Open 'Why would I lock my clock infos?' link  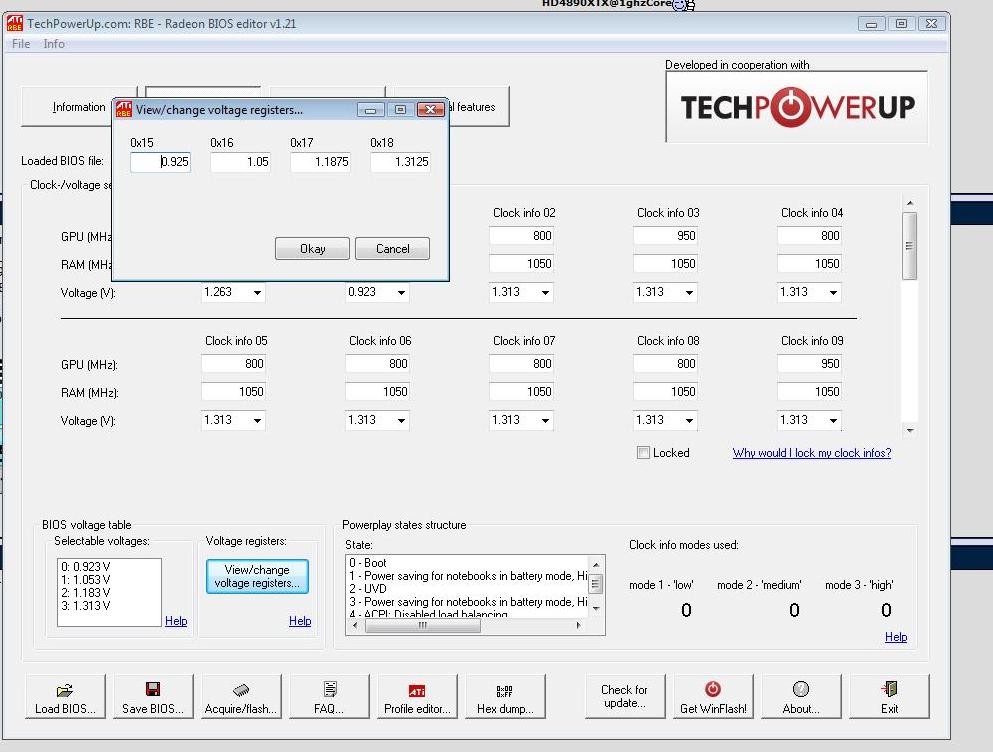(x=812, y=452)
